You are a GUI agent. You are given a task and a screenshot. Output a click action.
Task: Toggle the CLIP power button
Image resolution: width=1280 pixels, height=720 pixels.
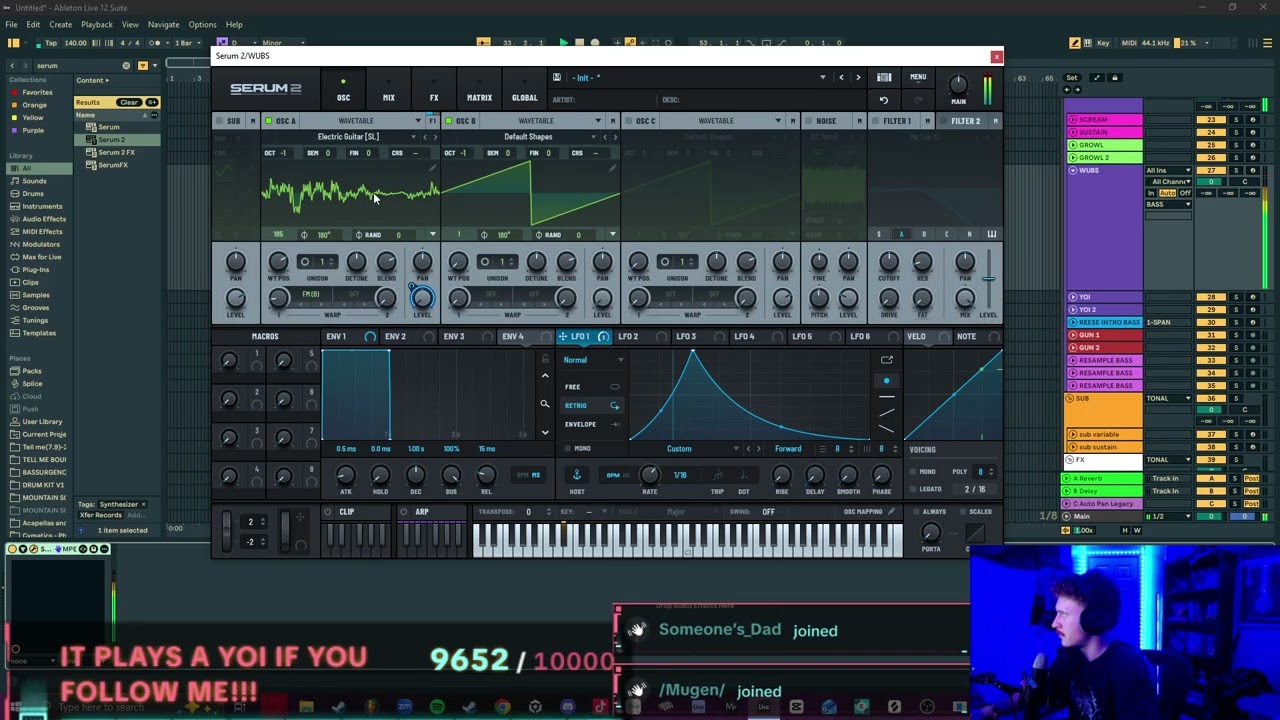click(x=327, y=512)
